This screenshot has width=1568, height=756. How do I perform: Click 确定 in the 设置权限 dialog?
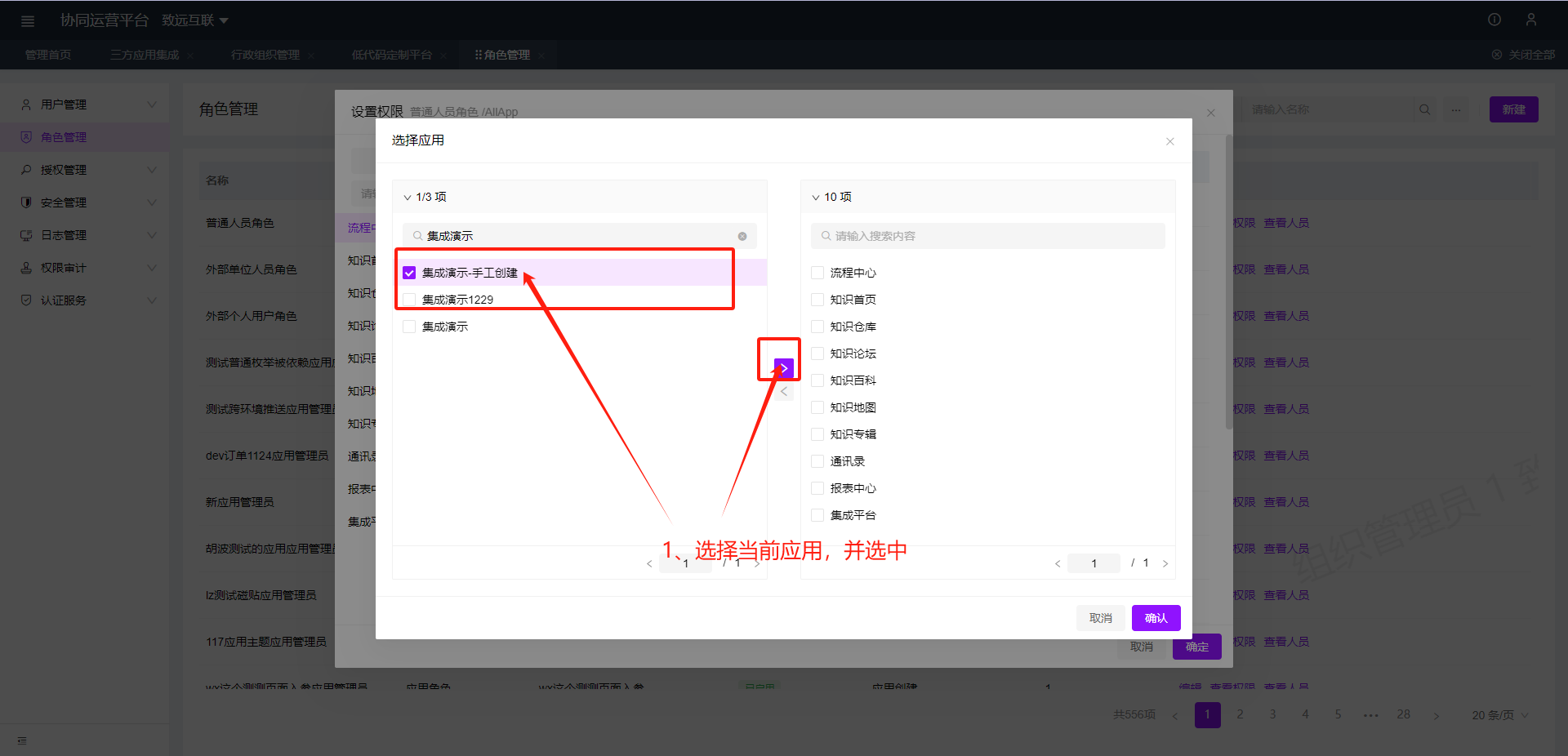[1197, 647]
